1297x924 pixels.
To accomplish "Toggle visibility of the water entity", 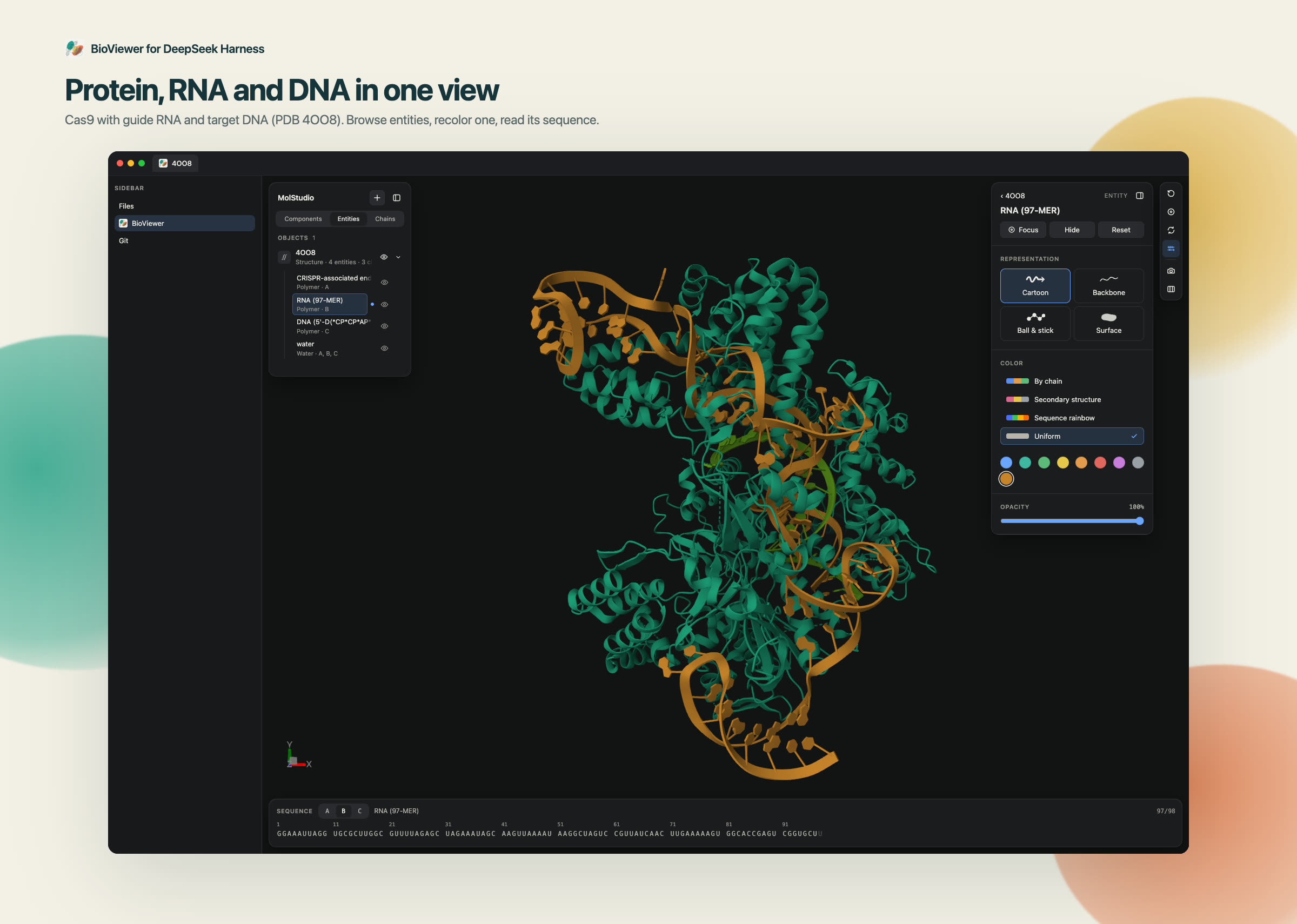I will [x=385, y=348].
